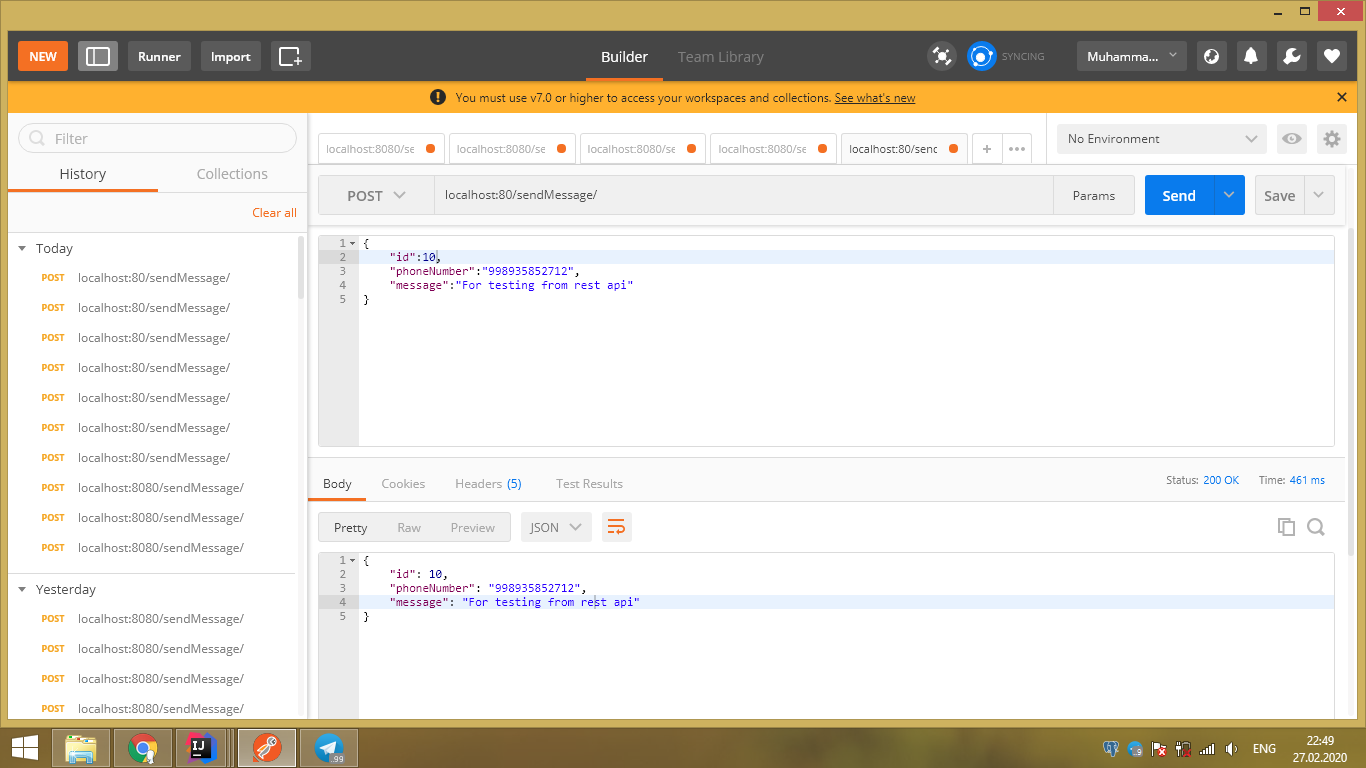1366x768 pixels.
Task: Dismiss the orange v7.0 warning banner
Action: tap(1342, 97)
